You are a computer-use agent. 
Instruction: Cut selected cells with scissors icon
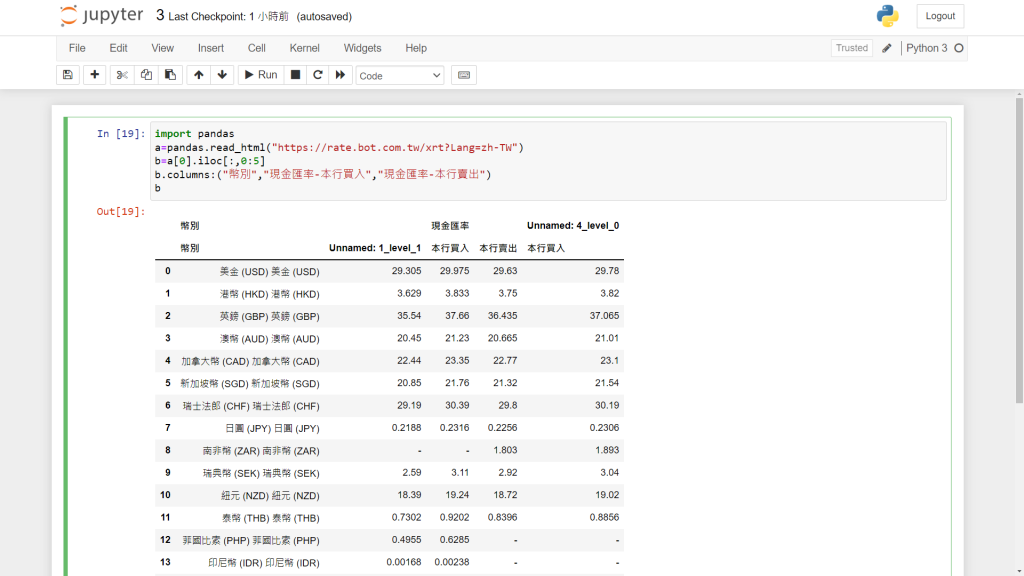(x=122, y=75)
